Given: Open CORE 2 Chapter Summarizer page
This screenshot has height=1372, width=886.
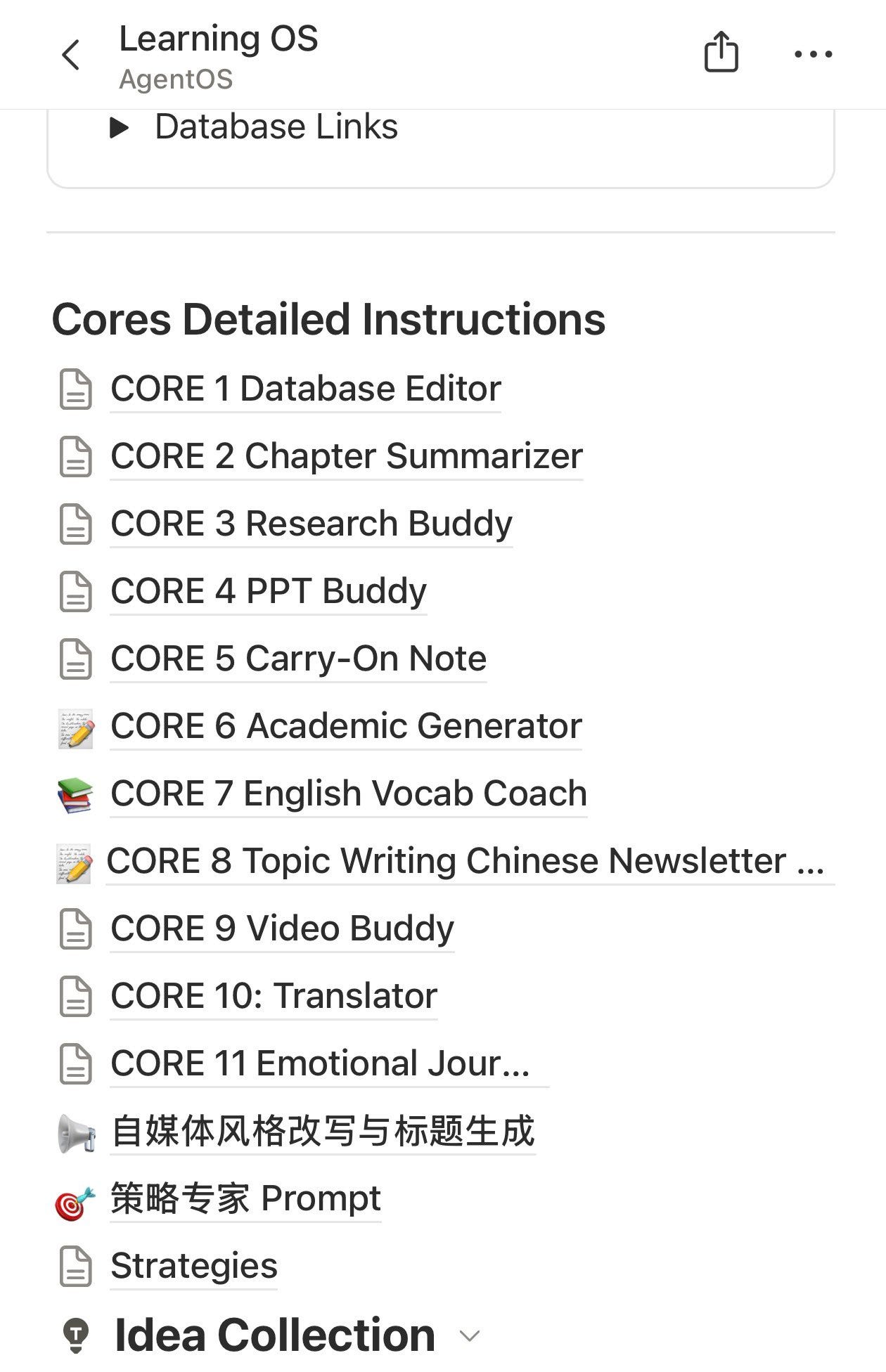Looking at the screenshot, I should pyautogui.click(x=347, y=456).
